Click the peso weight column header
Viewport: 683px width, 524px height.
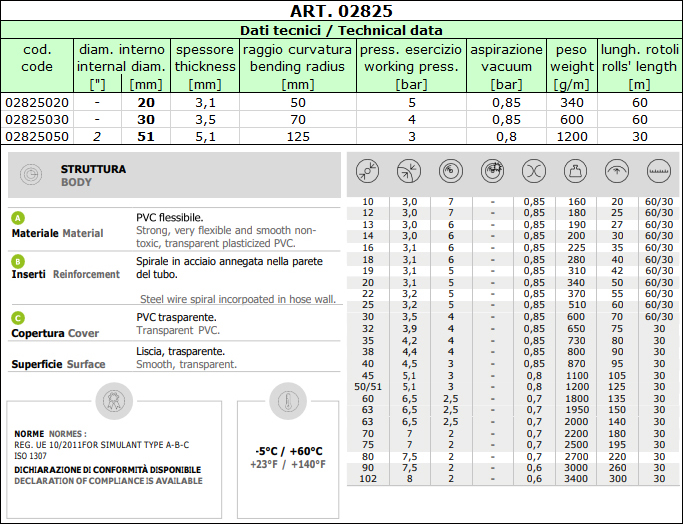(x=571, y=66)
